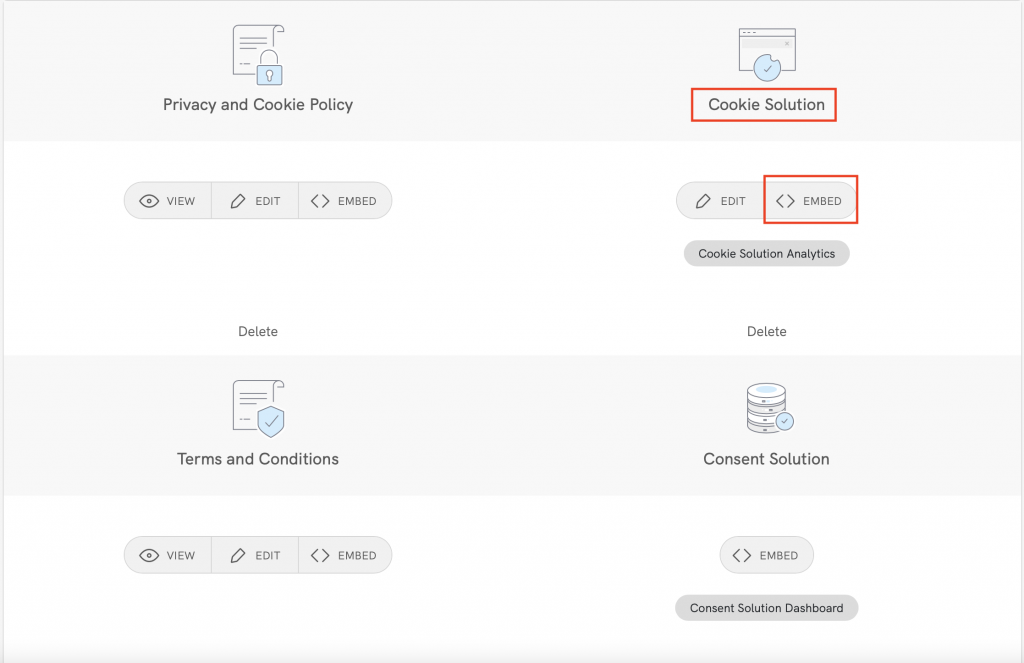
Task: Delete the Privacy and Cookie Policy
Action: coord(257,330)
